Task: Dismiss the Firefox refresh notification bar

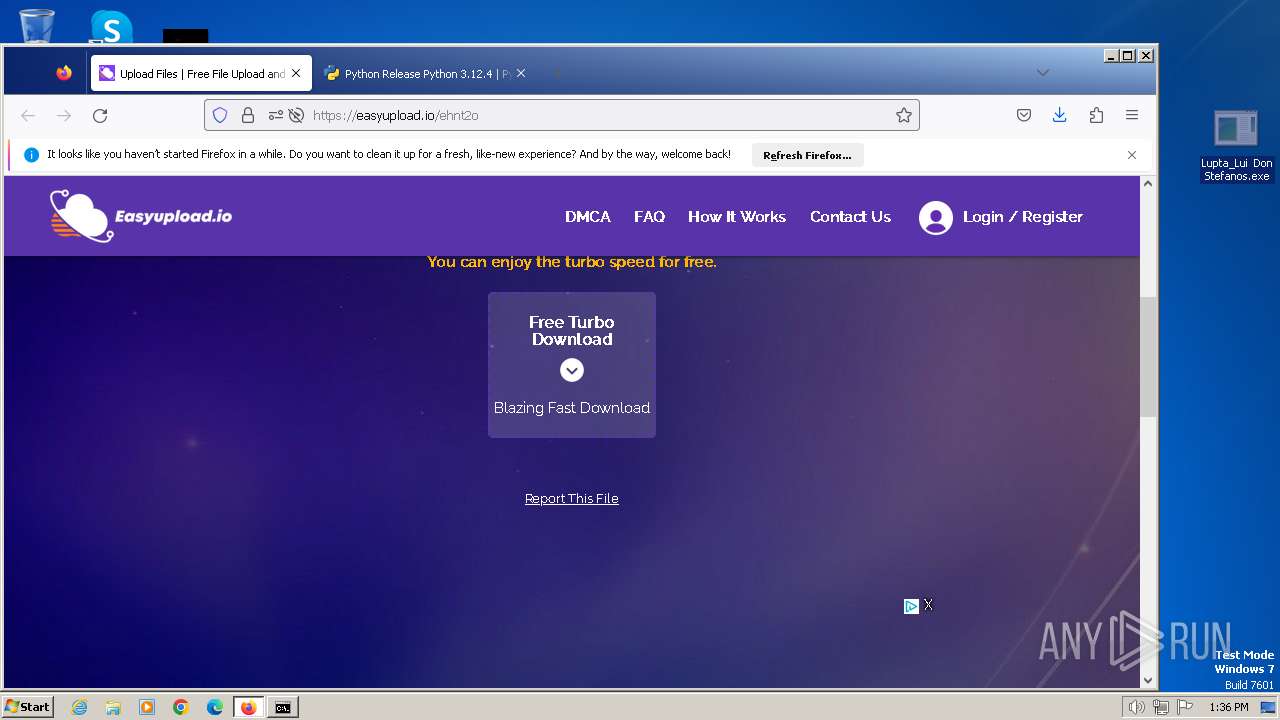Action: point(1132,155)
